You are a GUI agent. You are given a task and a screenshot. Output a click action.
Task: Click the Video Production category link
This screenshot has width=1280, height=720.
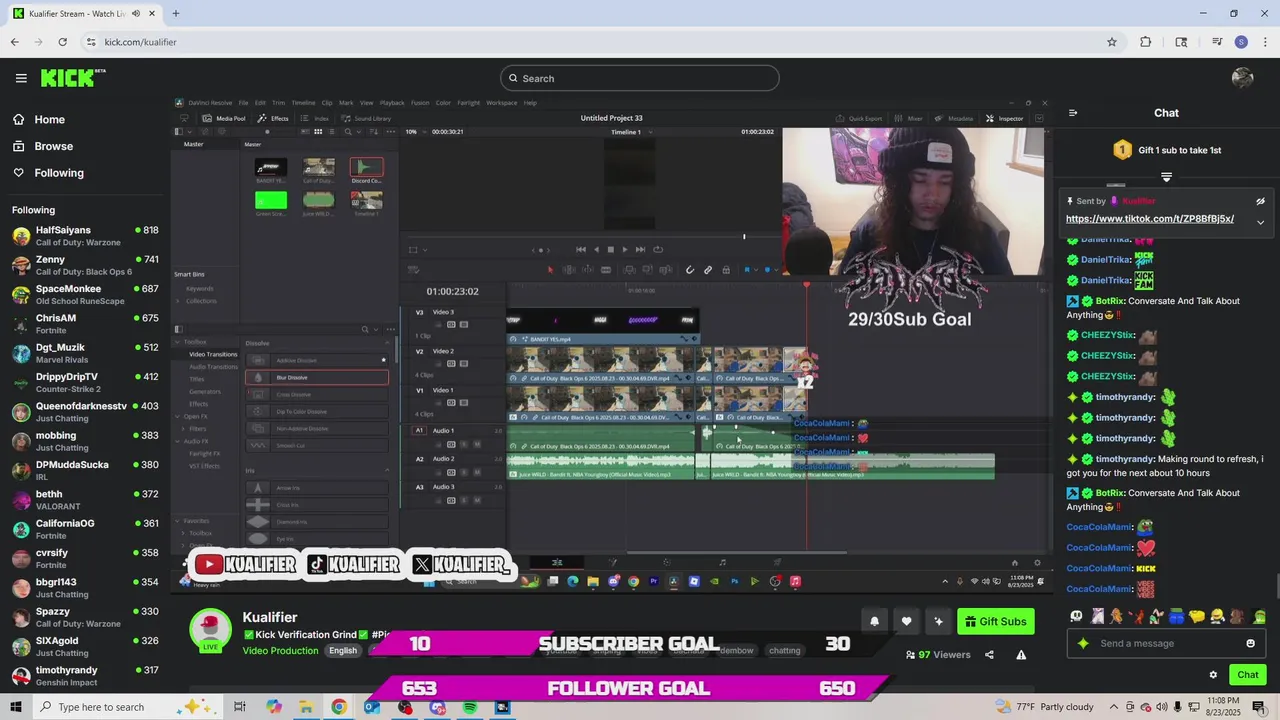pyautogui.click(x=280, y=651)
